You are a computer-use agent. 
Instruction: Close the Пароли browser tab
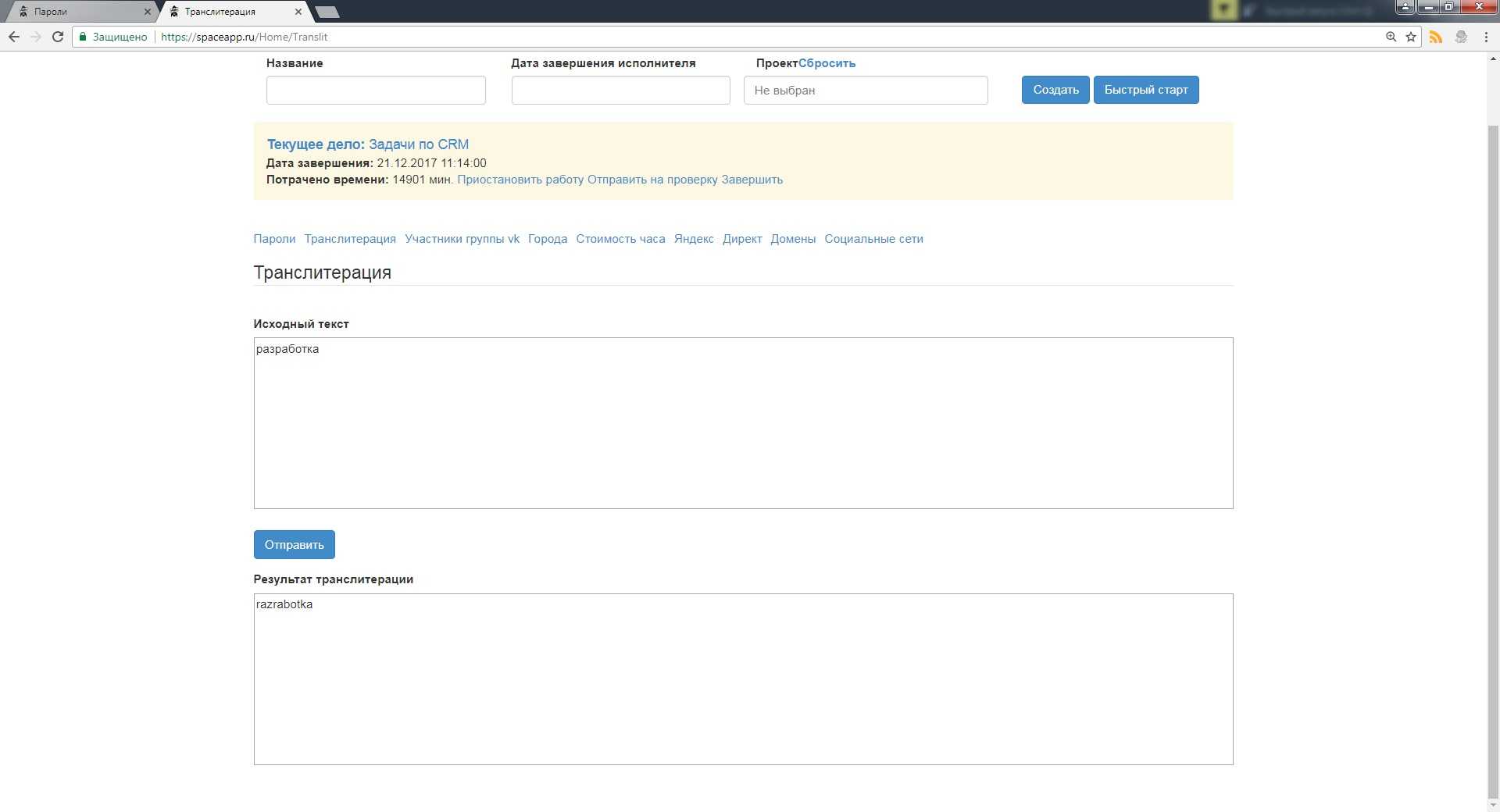pyautogui.click(x=147, y=12)
